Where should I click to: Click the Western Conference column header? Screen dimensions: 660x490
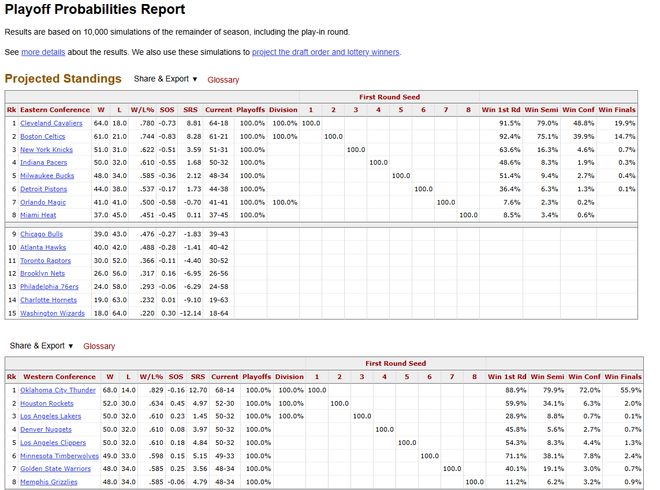click(59, 377)
